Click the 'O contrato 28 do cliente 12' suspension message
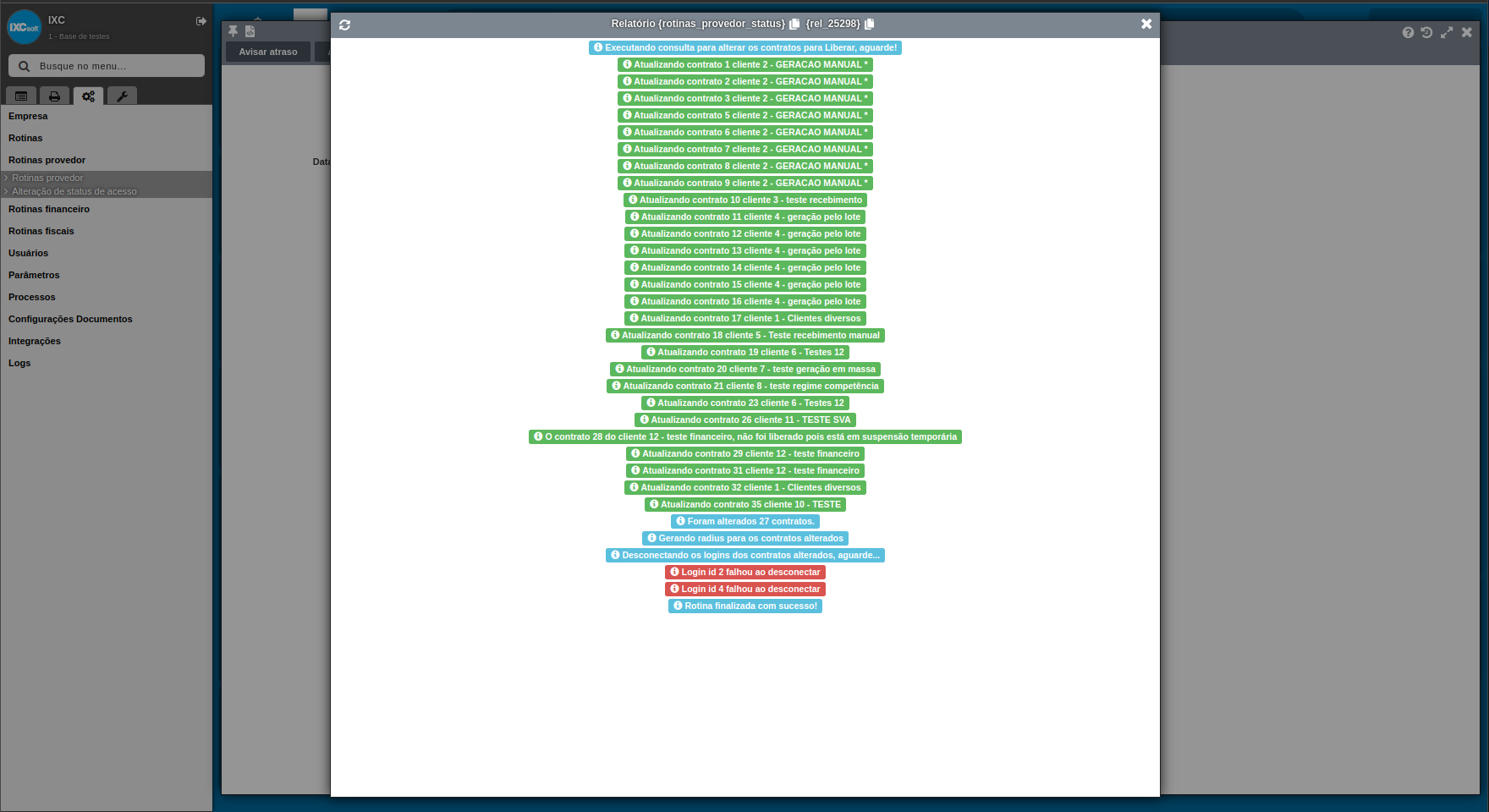Viewport: 1489px width, 812px height. (x=745, y=436)
